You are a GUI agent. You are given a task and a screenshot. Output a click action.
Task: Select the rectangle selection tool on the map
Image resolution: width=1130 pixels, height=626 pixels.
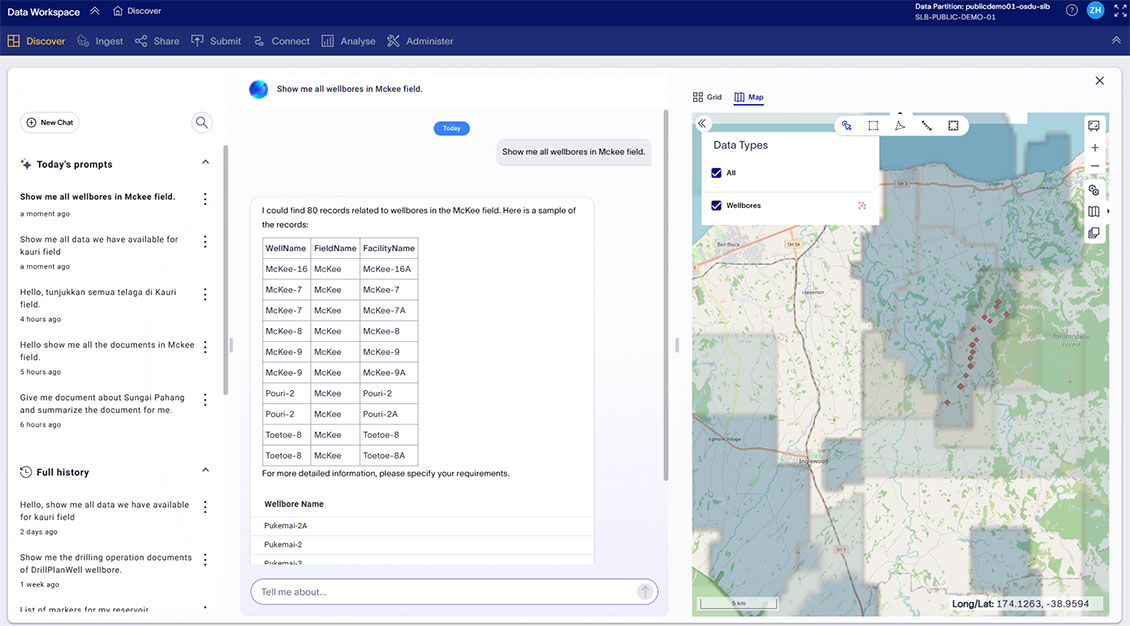[873, 125]
